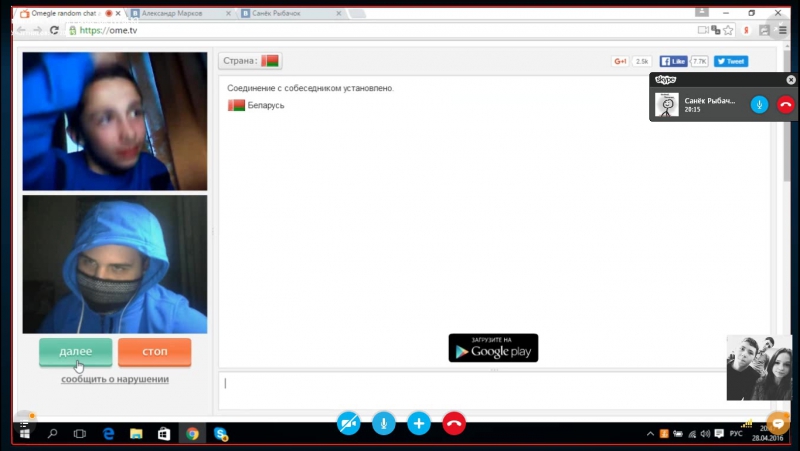Image resolution: width=800 pixels, height=451 pixels.
Task: Click the orange 'стоп' button
Action: click(x=155, y=352)
